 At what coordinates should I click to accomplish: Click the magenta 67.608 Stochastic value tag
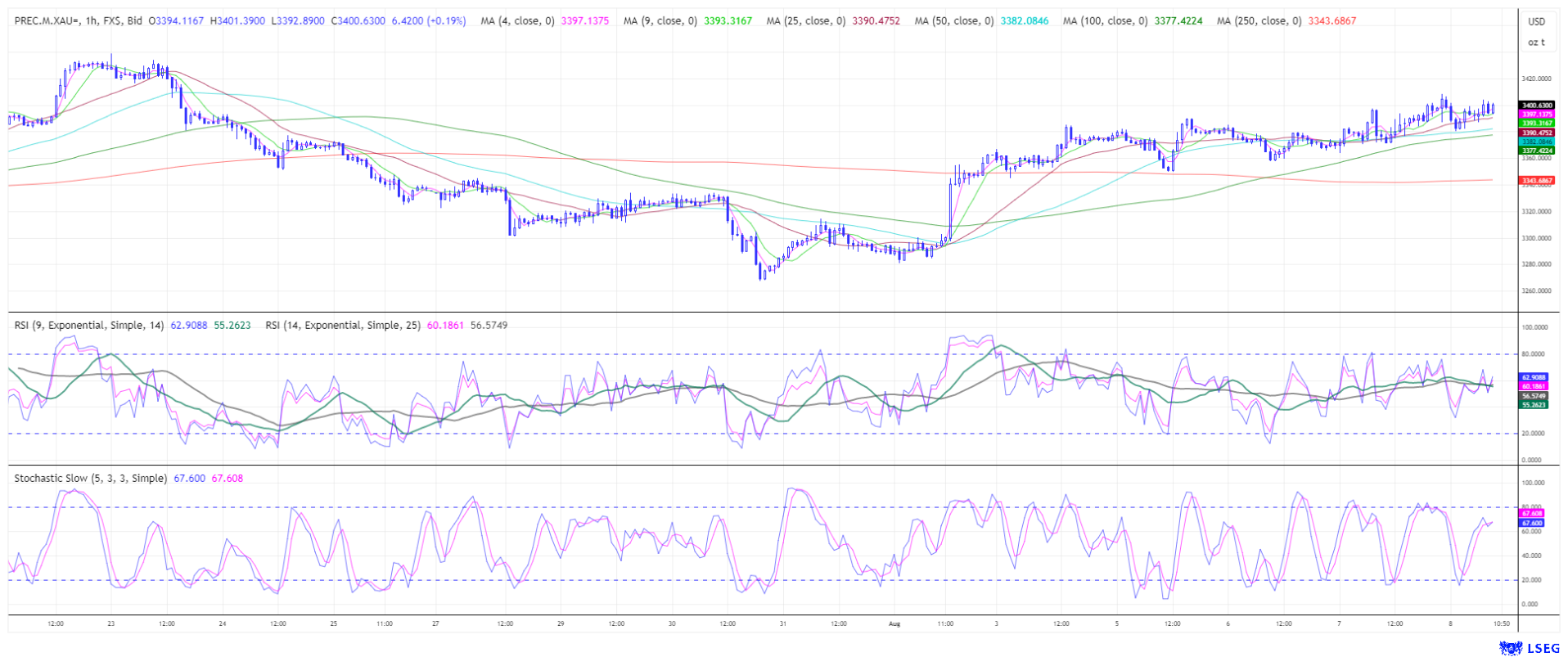click(1531, 513)
